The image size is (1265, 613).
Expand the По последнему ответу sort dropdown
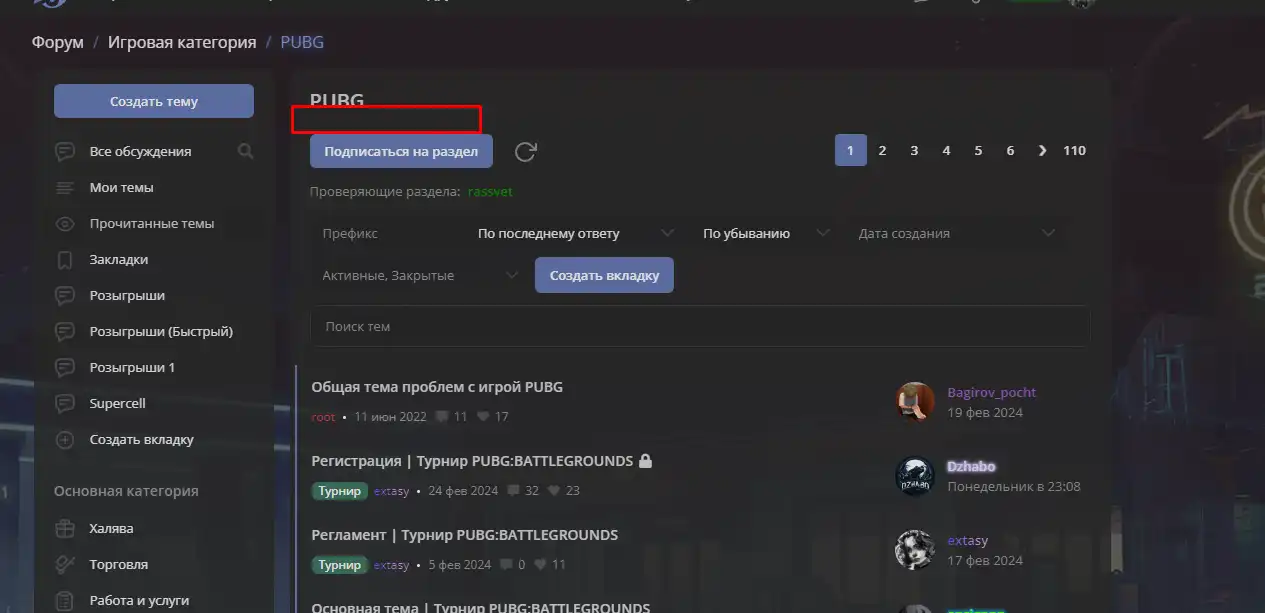(576, 233)
